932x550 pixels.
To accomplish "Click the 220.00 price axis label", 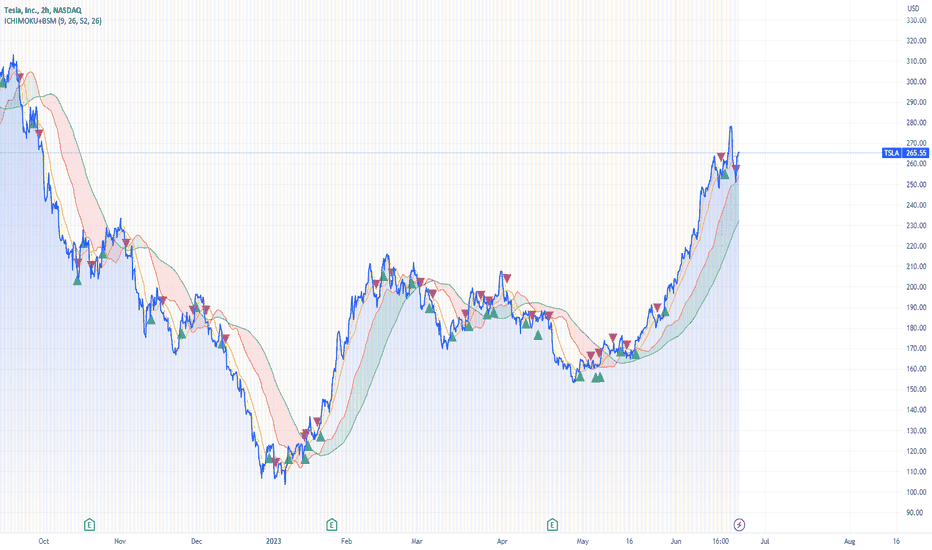I will pyautogui.click(x=916, y=246).
